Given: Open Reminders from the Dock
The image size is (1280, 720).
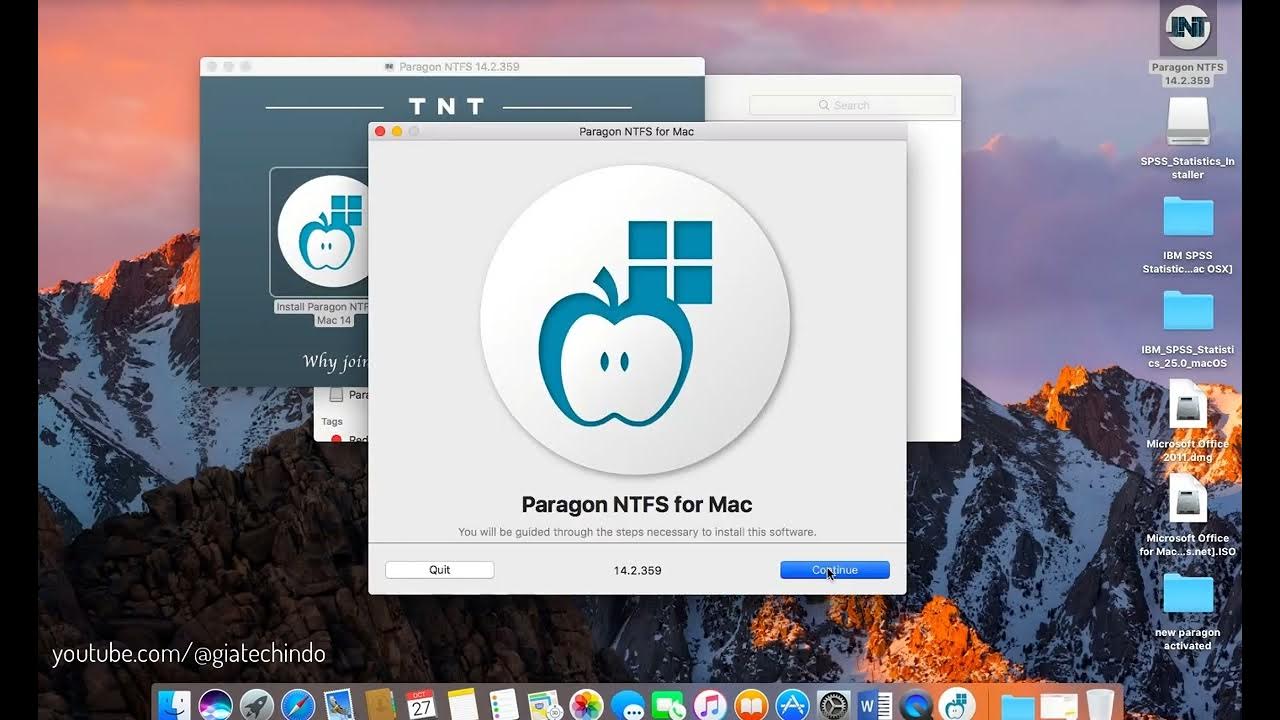Looking at the screenshot, I should (x=504, y=705).
